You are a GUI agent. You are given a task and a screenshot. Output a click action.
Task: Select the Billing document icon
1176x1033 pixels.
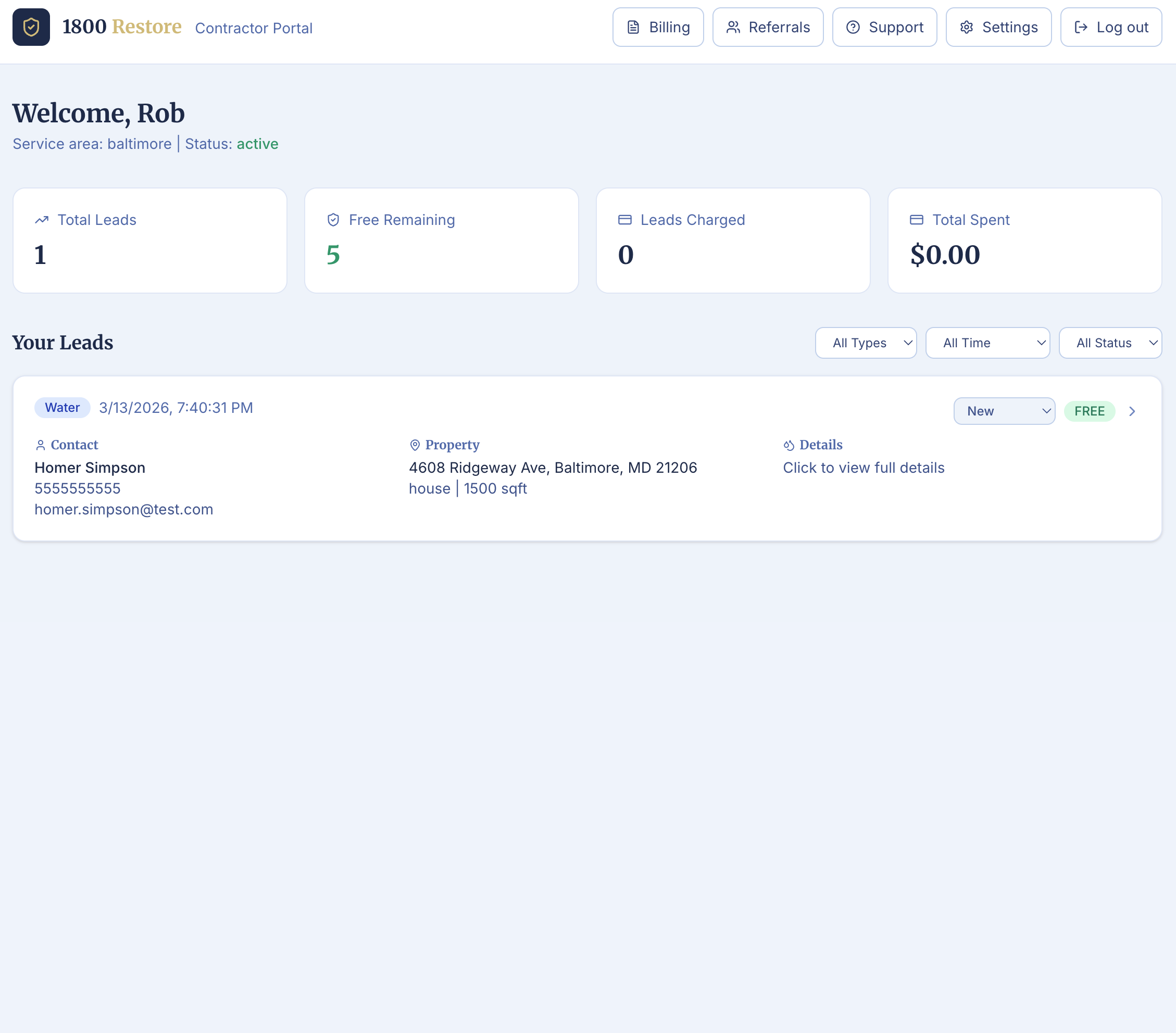633,27
